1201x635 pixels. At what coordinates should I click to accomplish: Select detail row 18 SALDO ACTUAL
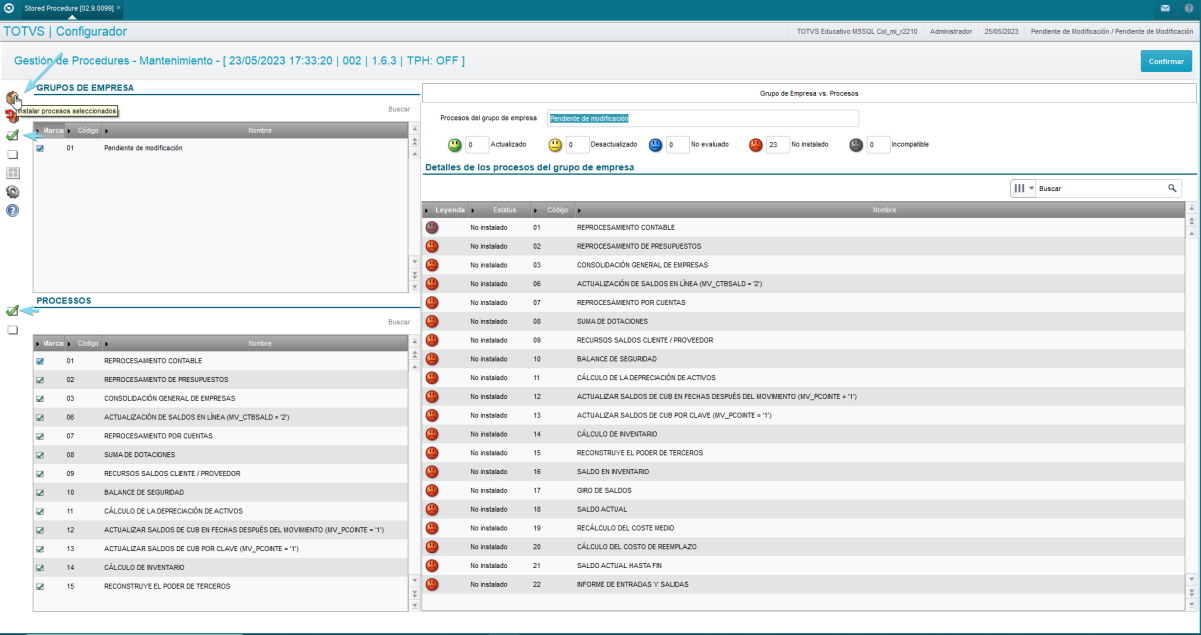[x=803, y=509]
